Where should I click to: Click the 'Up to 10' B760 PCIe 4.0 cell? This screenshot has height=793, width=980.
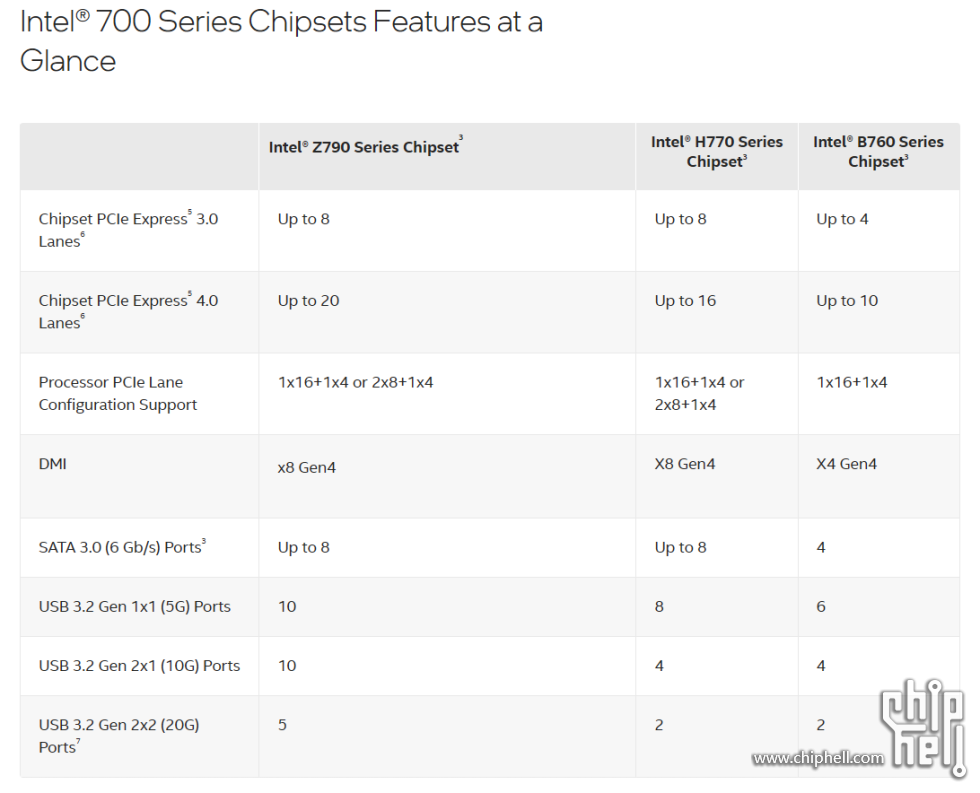847,301
